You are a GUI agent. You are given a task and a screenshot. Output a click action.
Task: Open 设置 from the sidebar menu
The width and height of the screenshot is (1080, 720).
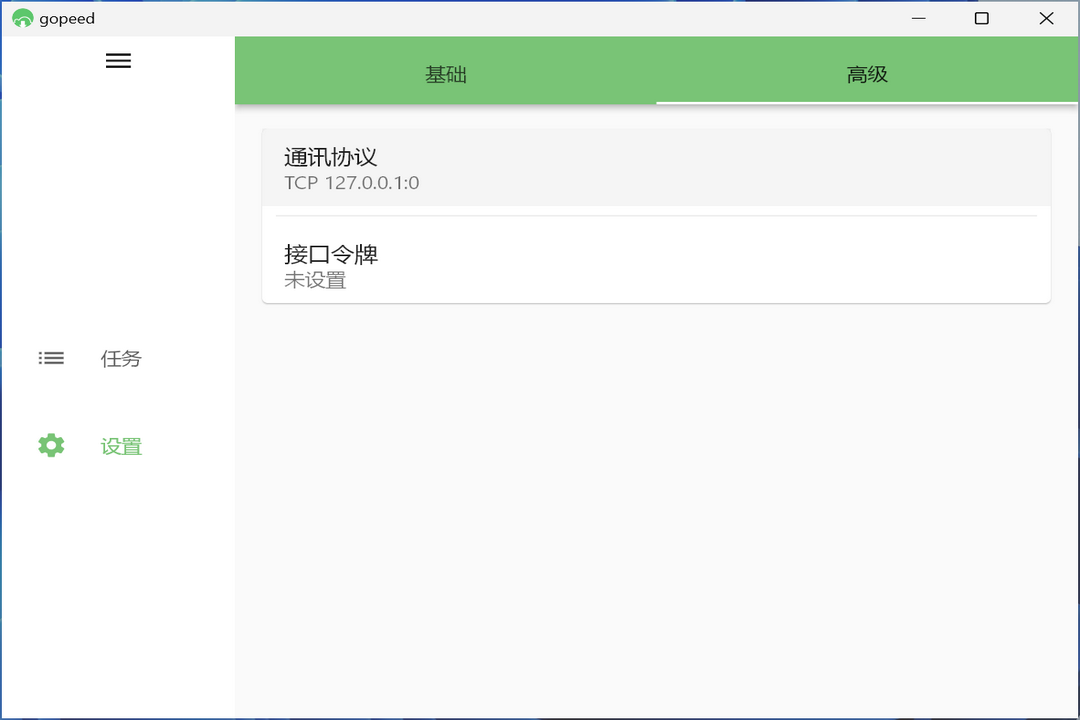pyautogui.click(x=120, y=445)
